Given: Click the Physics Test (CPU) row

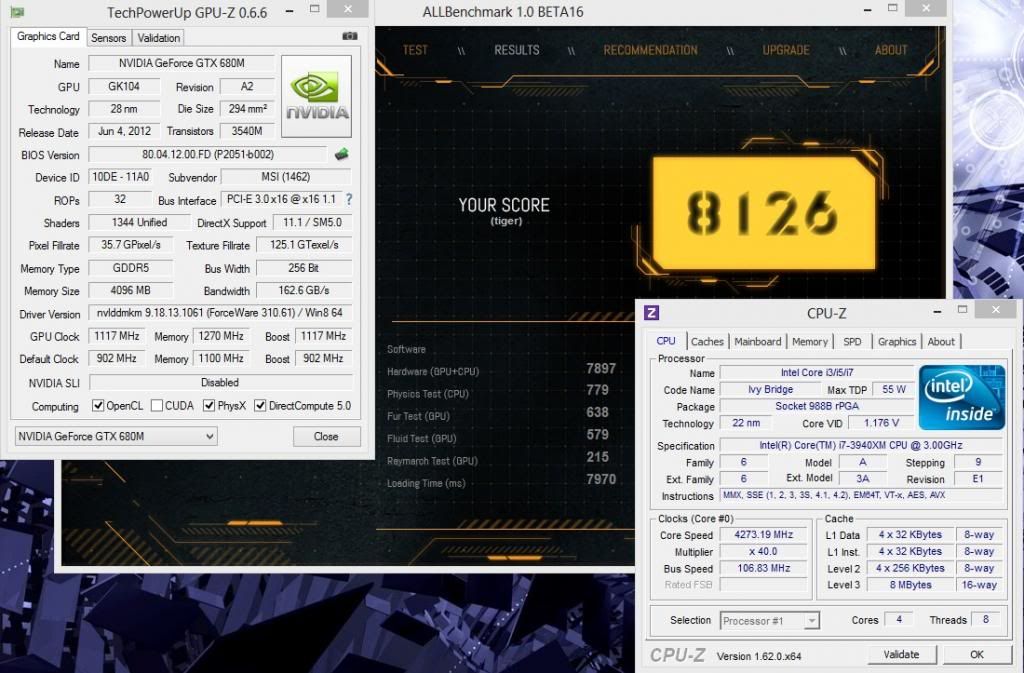Looking at the screenshot, I should [501, 392].
